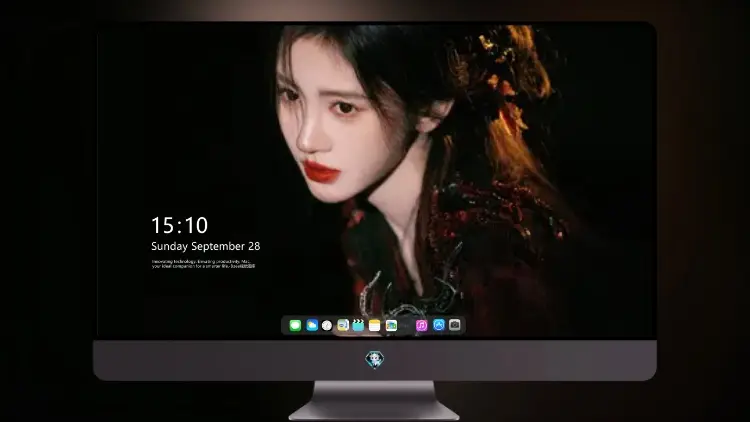Click the logo badge on the monitor chin
Image resolution: width=750 pixels, height=422 pixels.
point(375,359)
